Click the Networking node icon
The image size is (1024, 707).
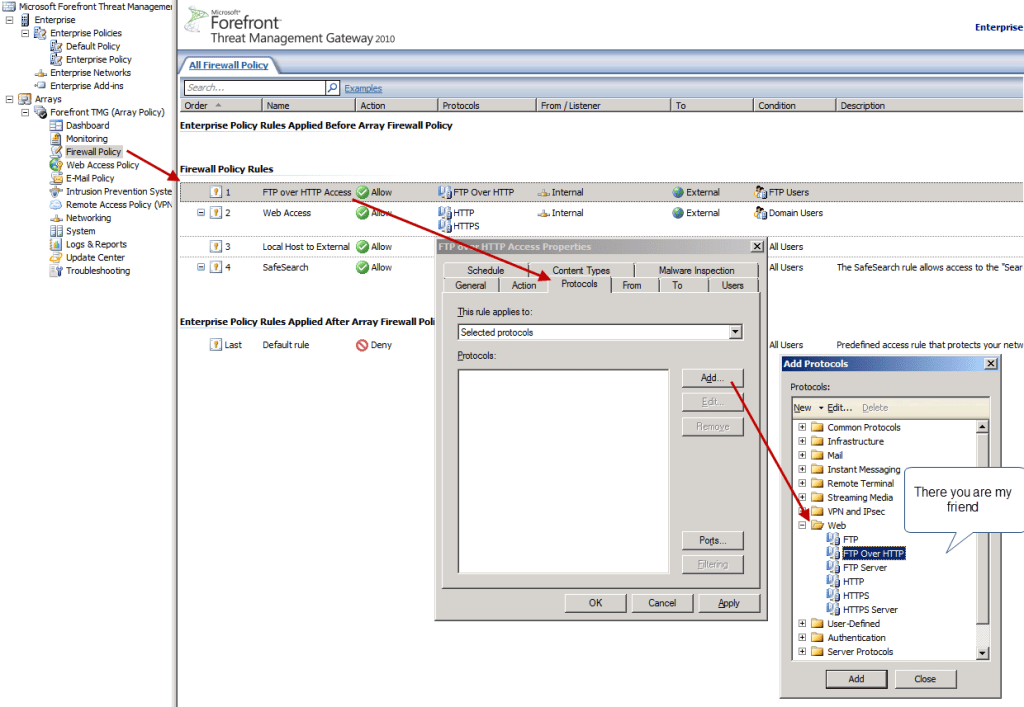click(x=56, y=218)
